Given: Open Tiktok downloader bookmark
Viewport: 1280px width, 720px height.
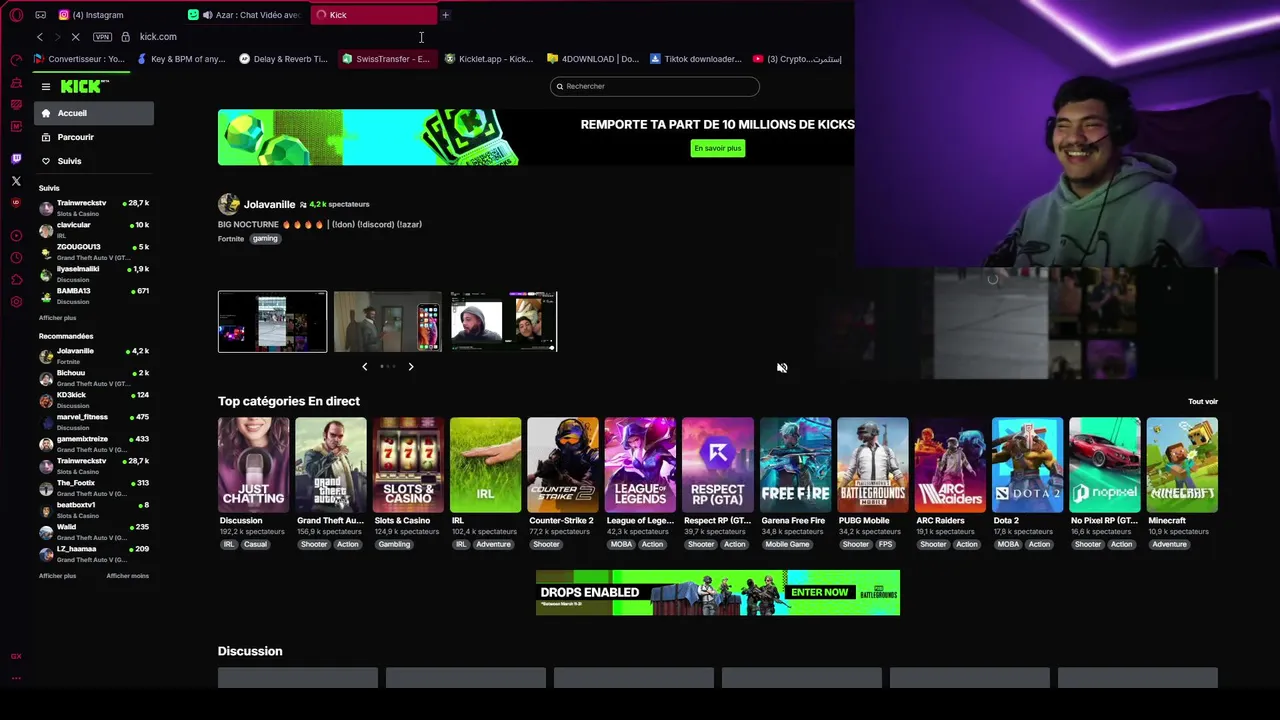Looking at the screenshot, I should point(696,59).
